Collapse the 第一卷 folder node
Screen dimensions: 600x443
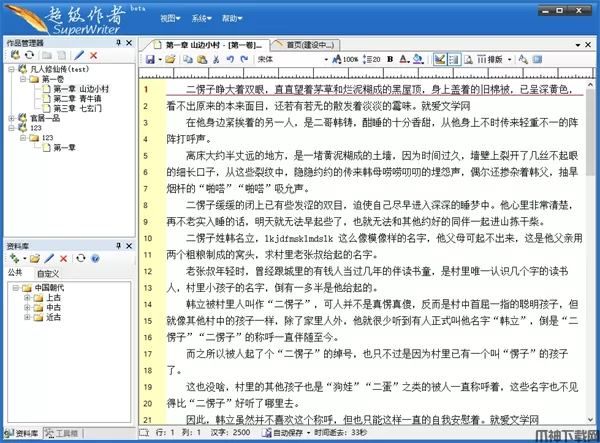[x=23, y=79]
